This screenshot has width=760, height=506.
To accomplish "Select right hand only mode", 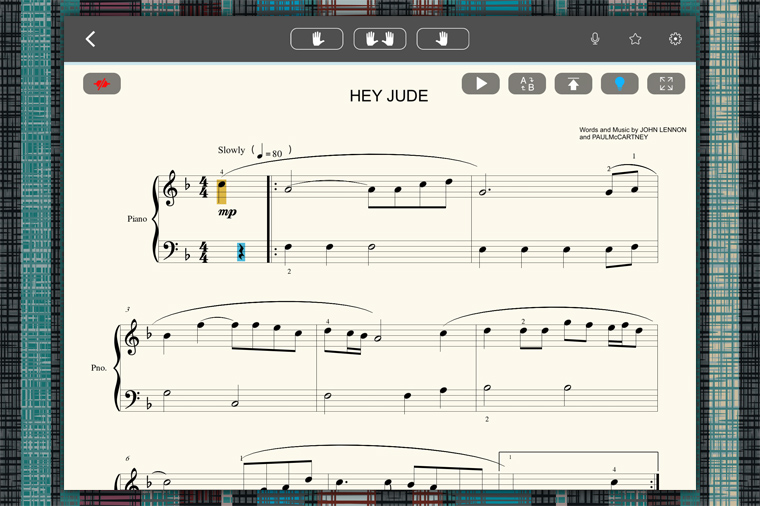I will tap(443, 39).
